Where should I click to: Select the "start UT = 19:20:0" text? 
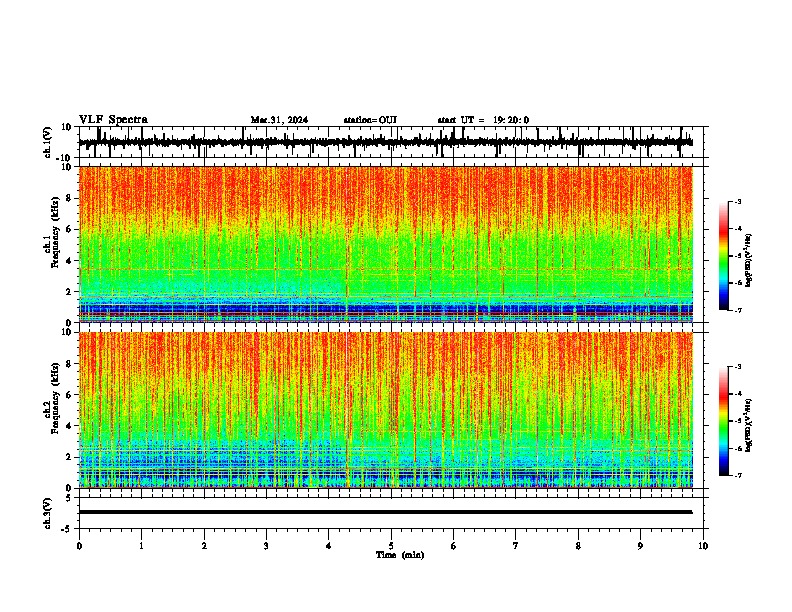(483, 120)
